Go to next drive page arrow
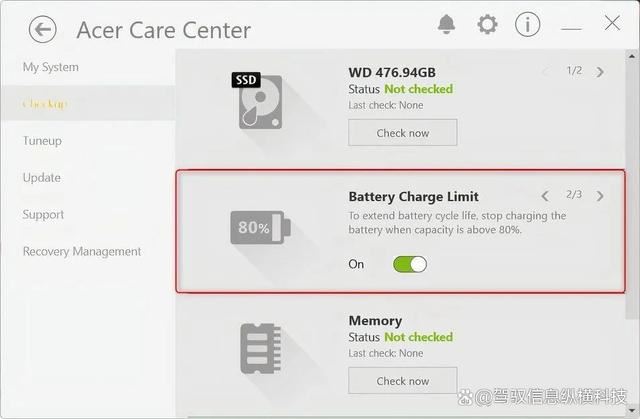Viewport: 640px width, 419px height. (x=600, y=72)
